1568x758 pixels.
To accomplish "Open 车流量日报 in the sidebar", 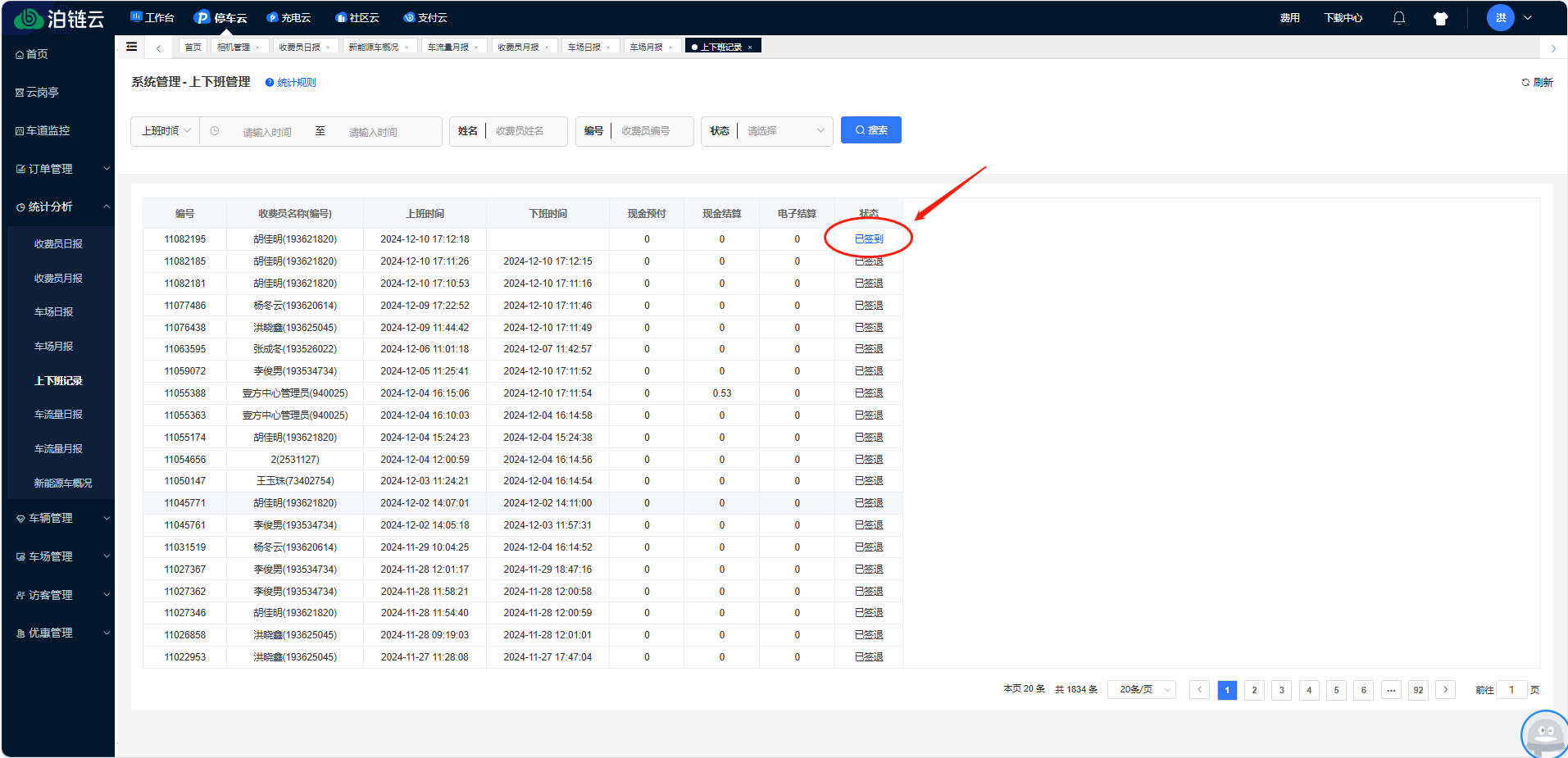I will 58,415.
